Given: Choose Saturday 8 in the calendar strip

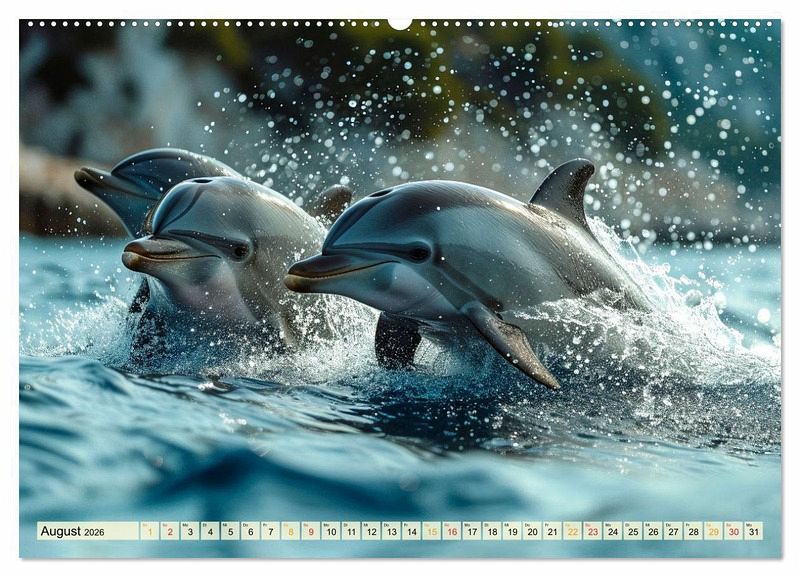Looking at the screenshot, I should click(x=291, y=531).
